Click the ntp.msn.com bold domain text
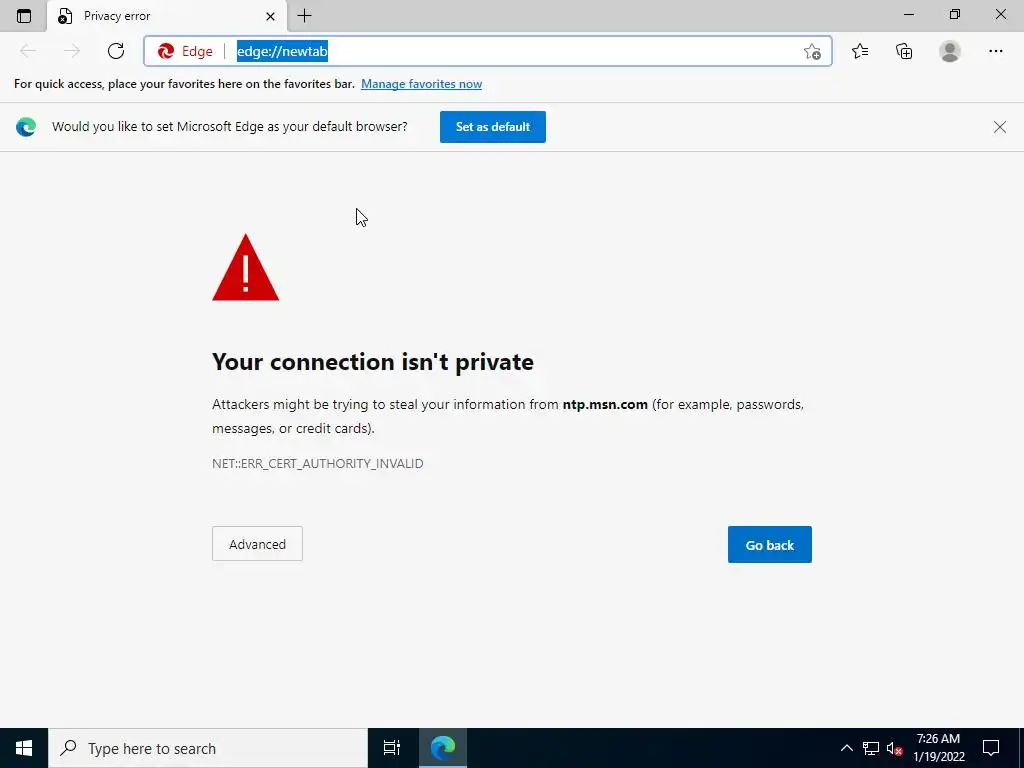The image size is (1024, 768). [605, 404]
